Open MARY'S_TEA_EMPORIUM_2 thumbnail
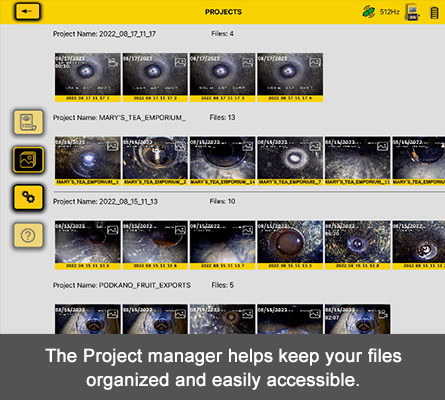Image resolution: width=445 pixels, height=400 pixels. pos(155,161)
